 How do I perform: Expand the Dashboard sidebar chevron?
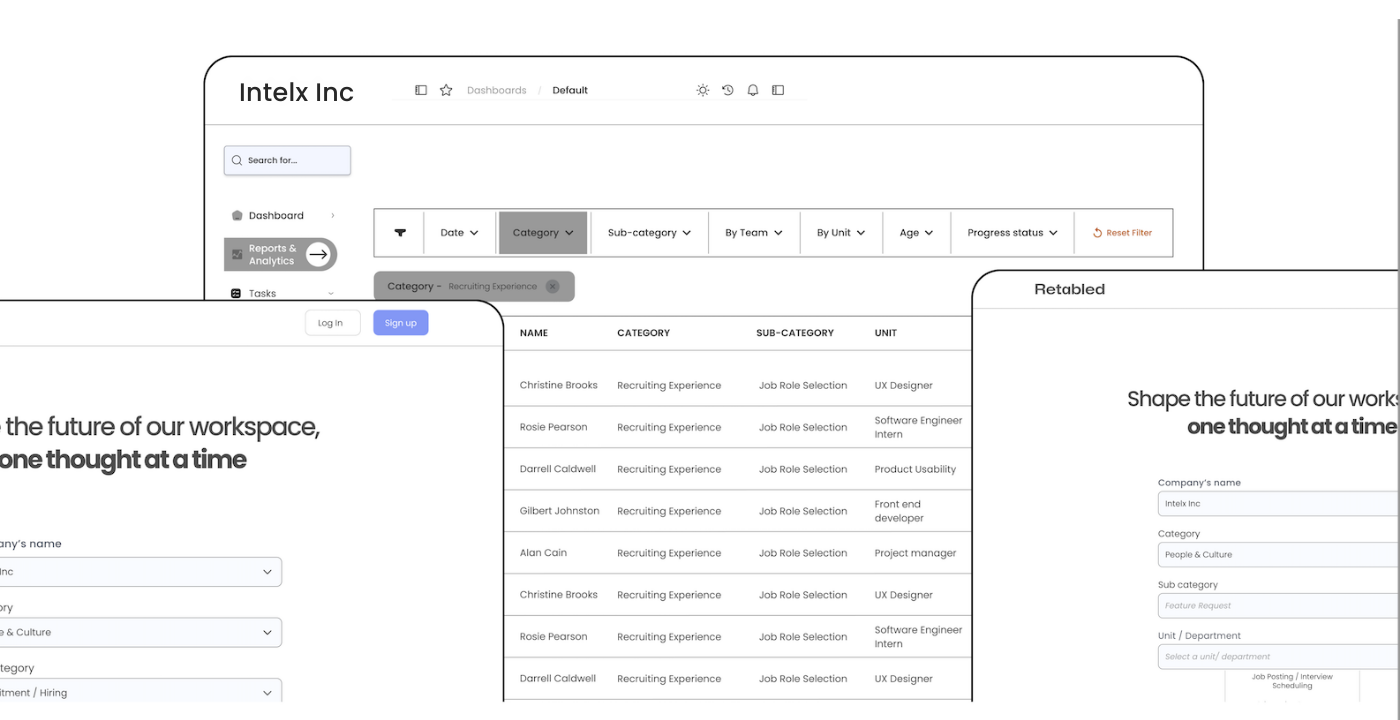coord(333,215)
